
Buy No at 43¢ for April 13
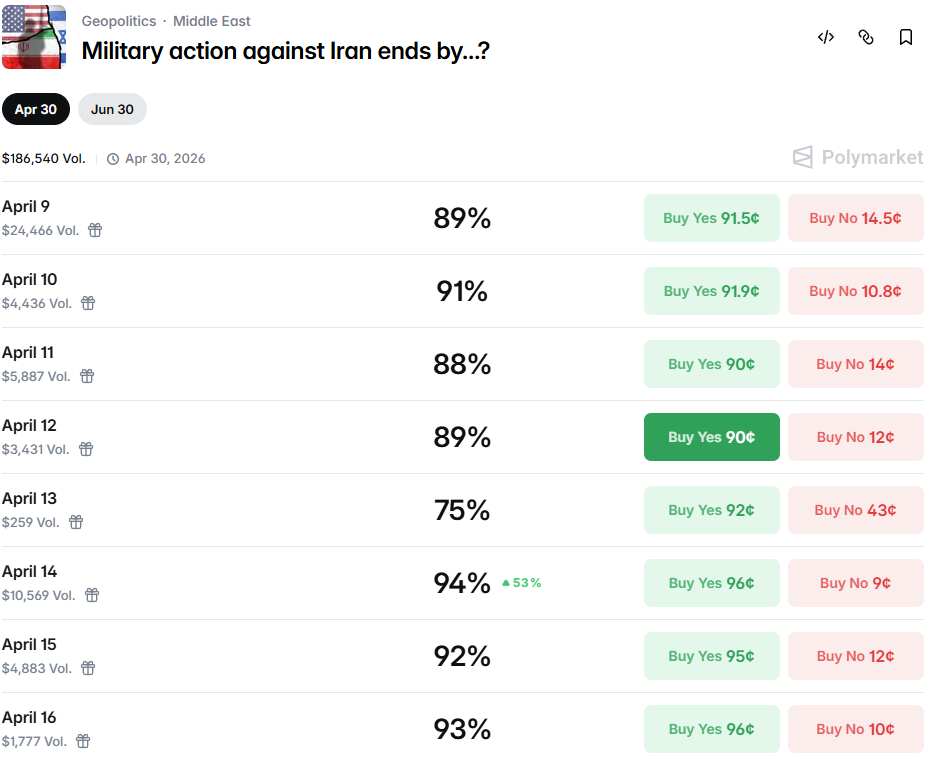coord(855,510)
